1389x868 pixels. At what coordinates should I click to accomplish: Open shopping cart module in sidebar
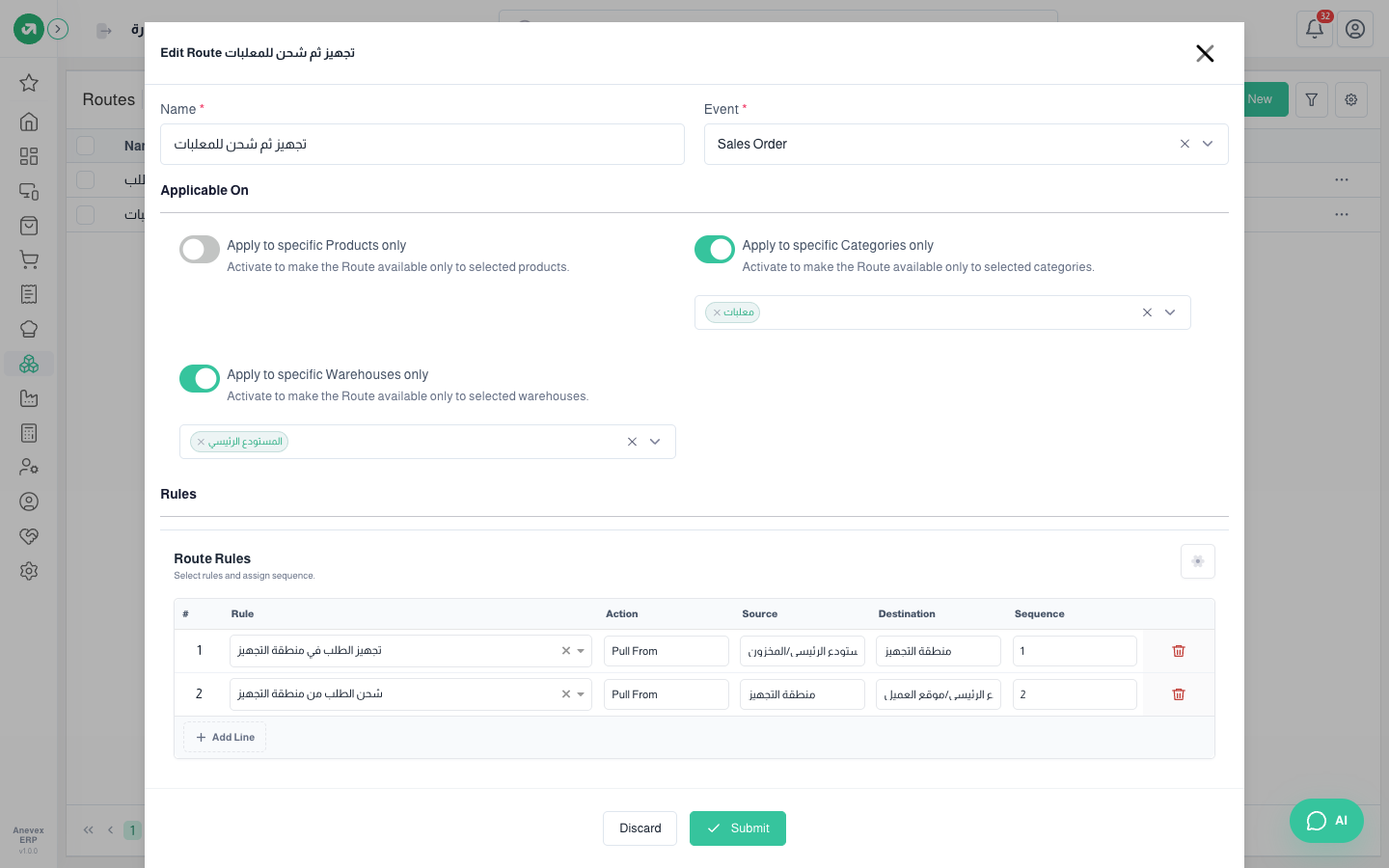click(29, 259)
